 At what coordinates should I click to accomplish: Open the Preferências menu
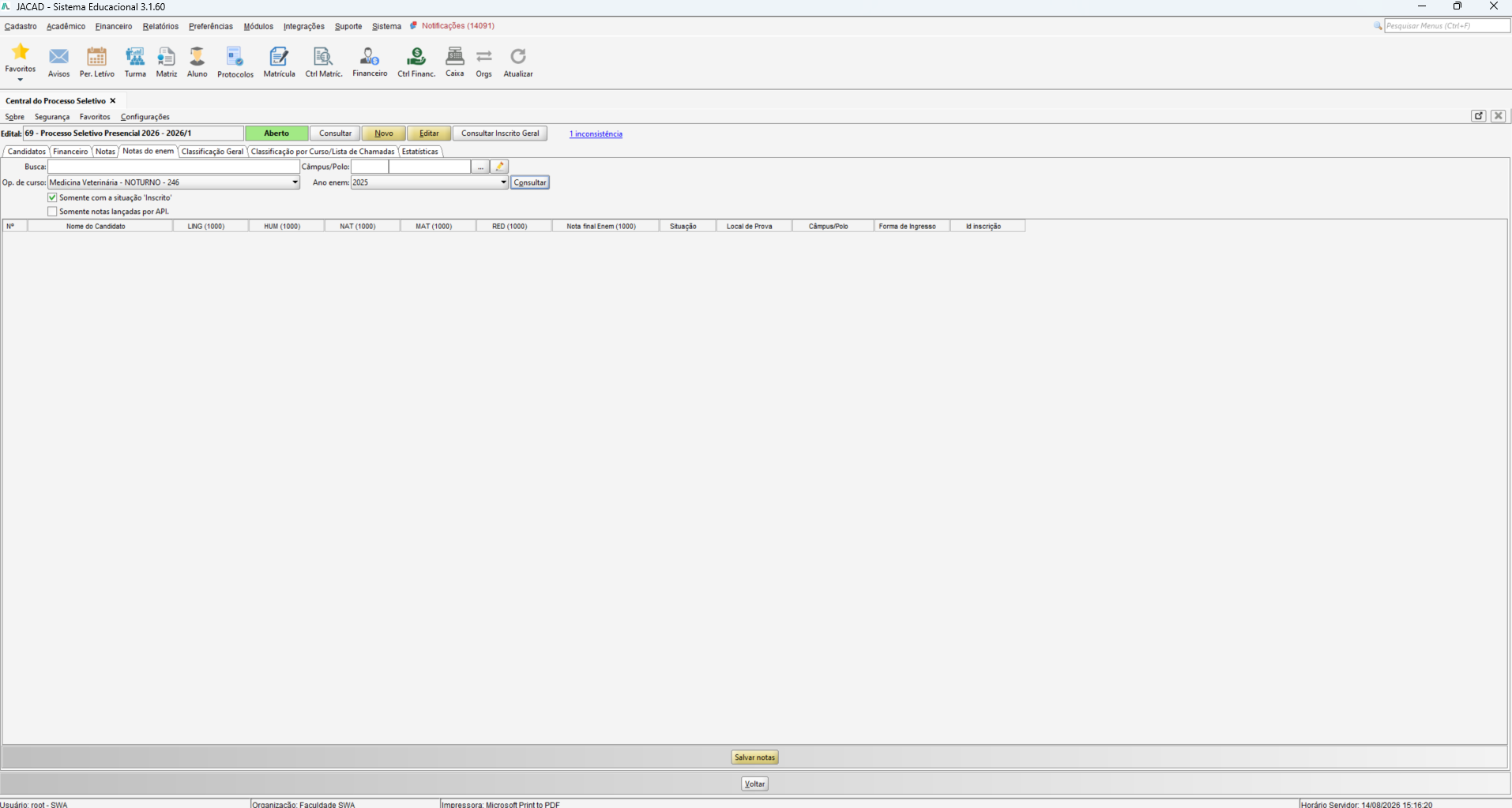(211, 26)
